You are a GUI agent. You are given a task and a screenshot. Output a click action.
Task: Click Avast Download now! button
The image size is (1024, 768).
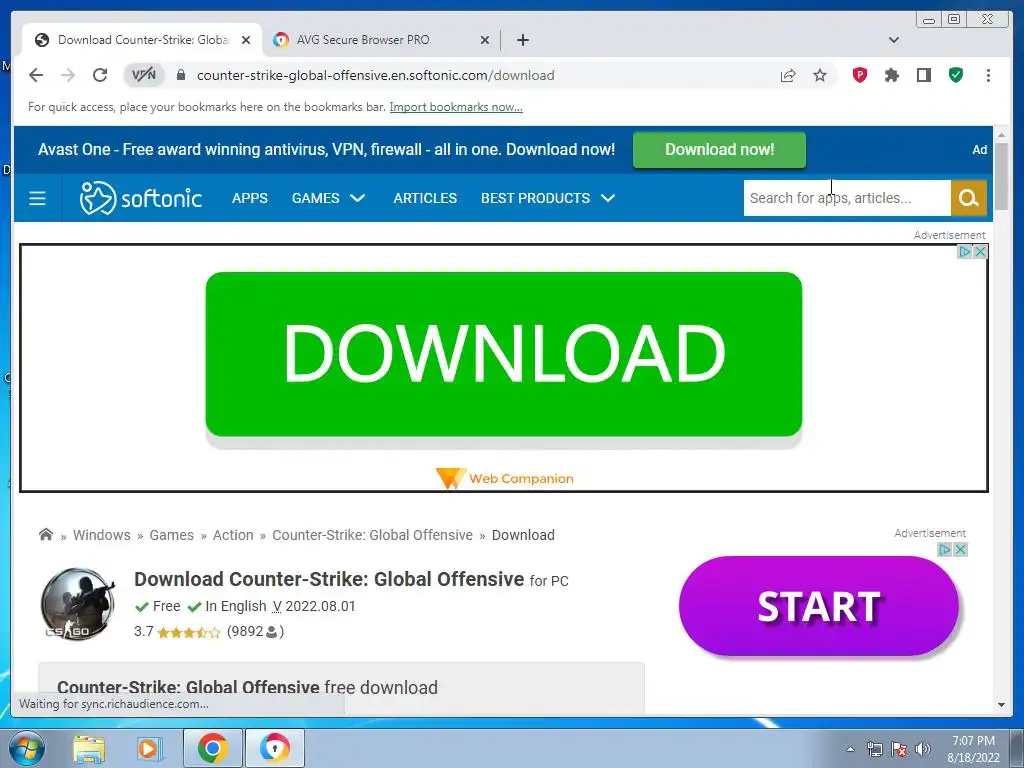pyautogui.click(x=719, y=150)
